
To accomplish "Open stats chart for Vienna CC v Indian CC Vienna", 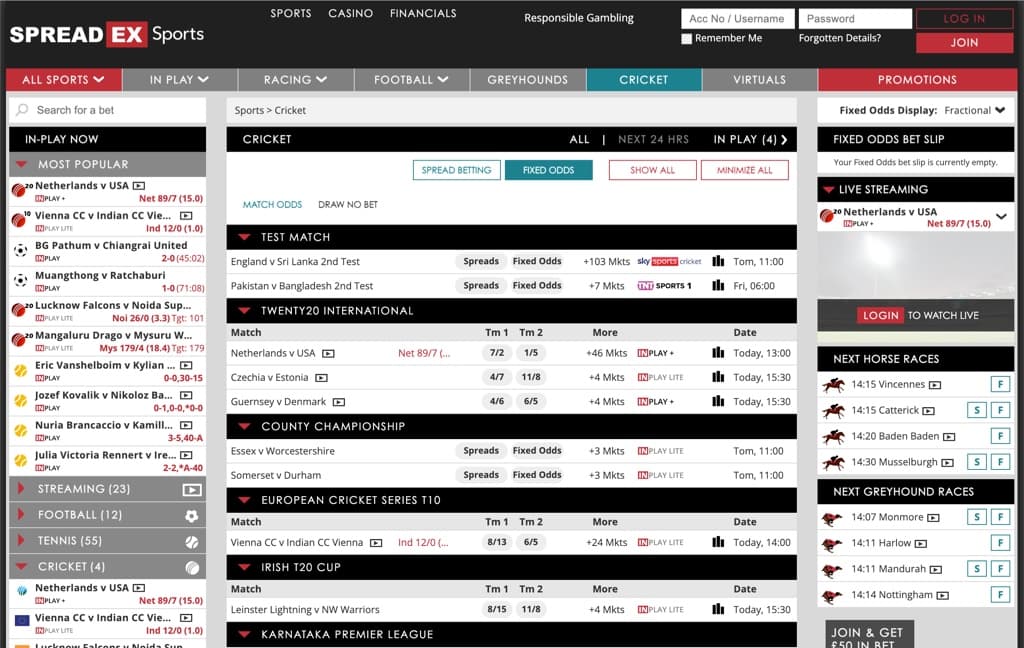I will point(718,542).
